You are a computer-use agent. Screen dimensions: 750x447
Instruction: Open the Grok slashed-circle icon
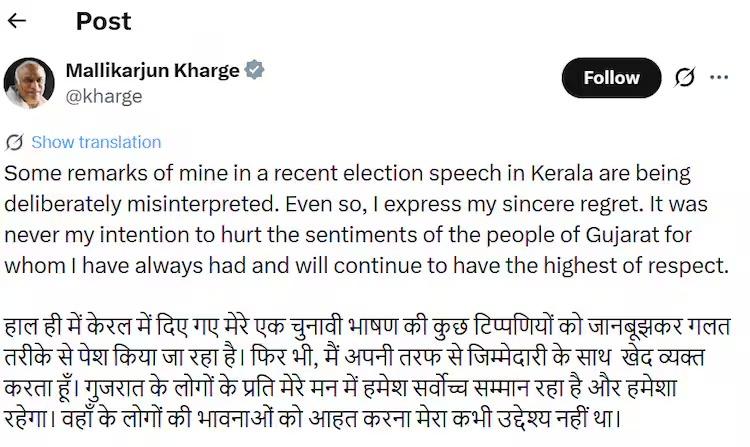pyautogui.click(x=686, y=78)
